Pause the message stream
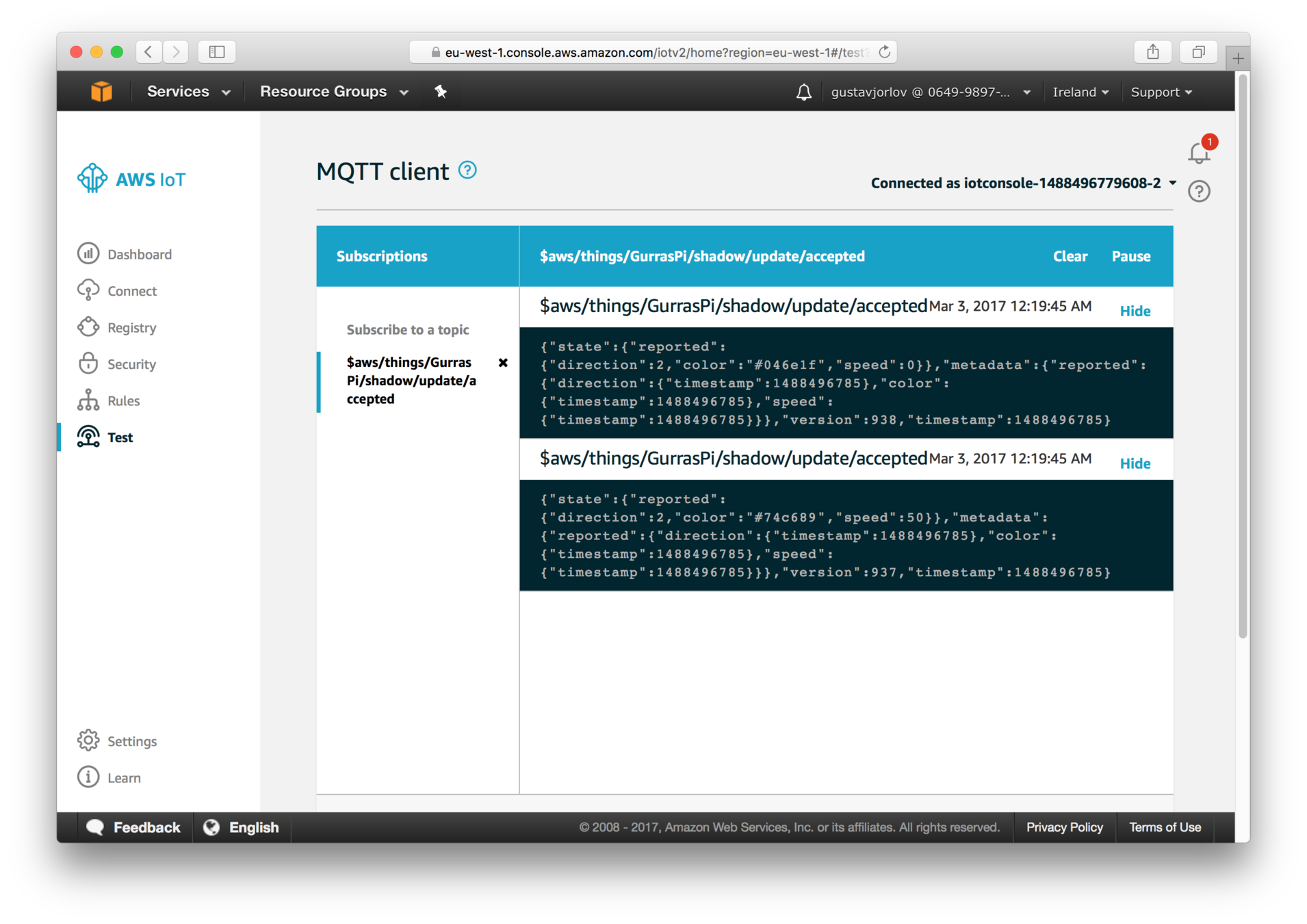This screenshot has height=924, width=1307. point(1130,256)
